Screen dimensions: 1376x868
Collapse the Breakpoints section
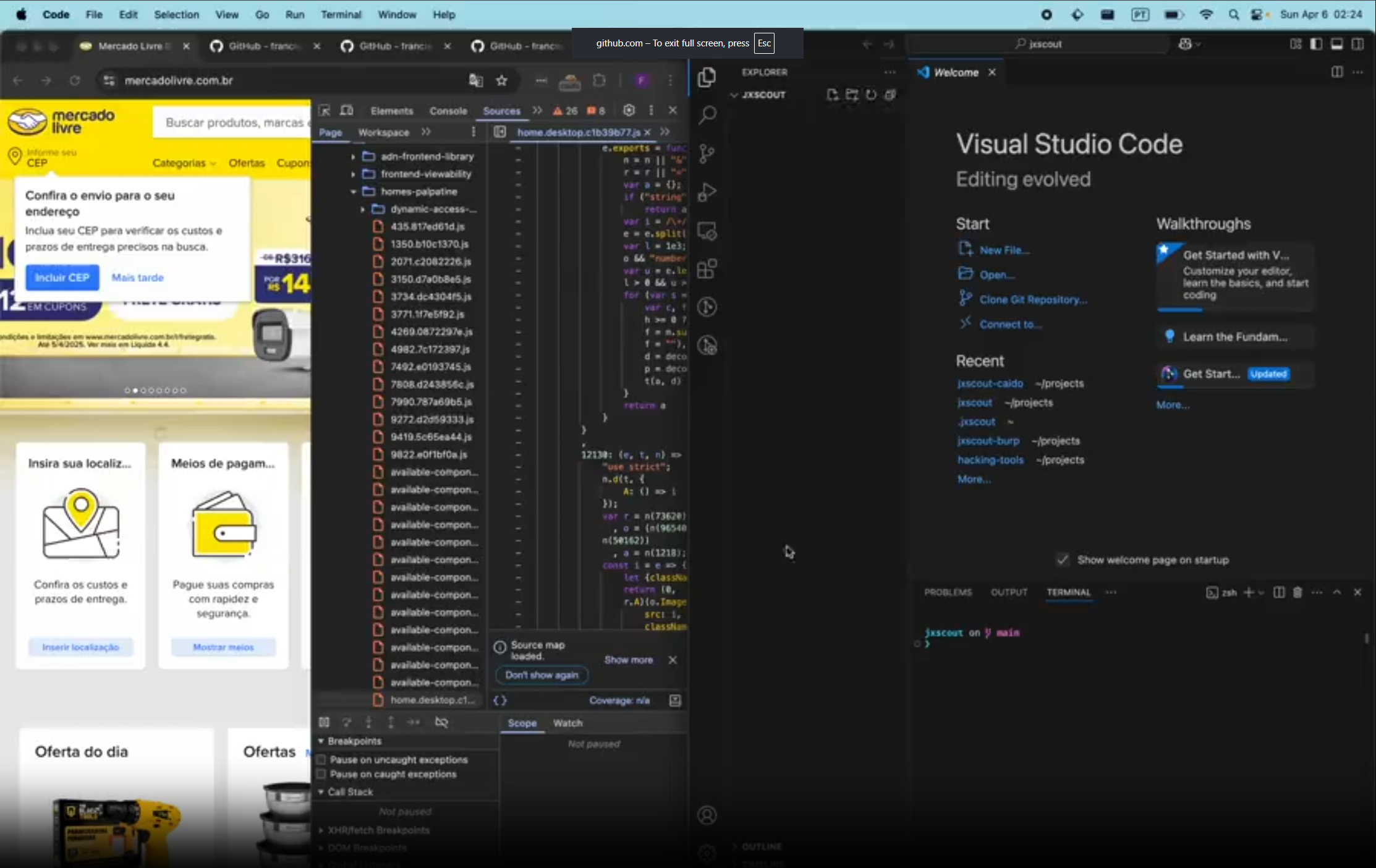(321, 741)
